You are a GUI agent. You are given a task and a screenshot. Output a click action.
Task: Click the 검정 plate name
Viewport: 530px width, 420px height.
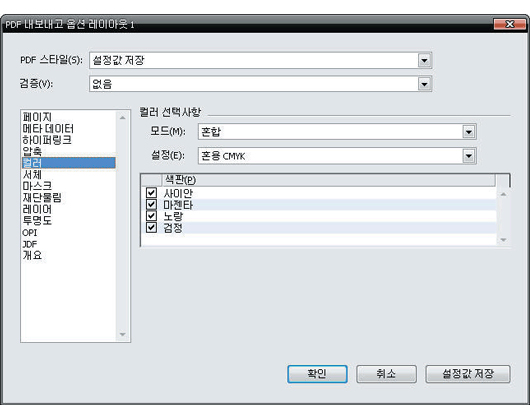pyautogui.click(x=173, y=228)
